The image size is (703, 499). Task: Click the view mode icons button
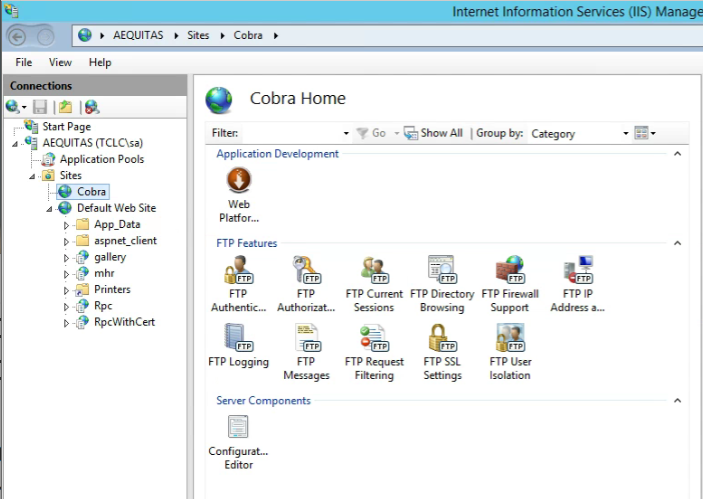coord(641,133)
